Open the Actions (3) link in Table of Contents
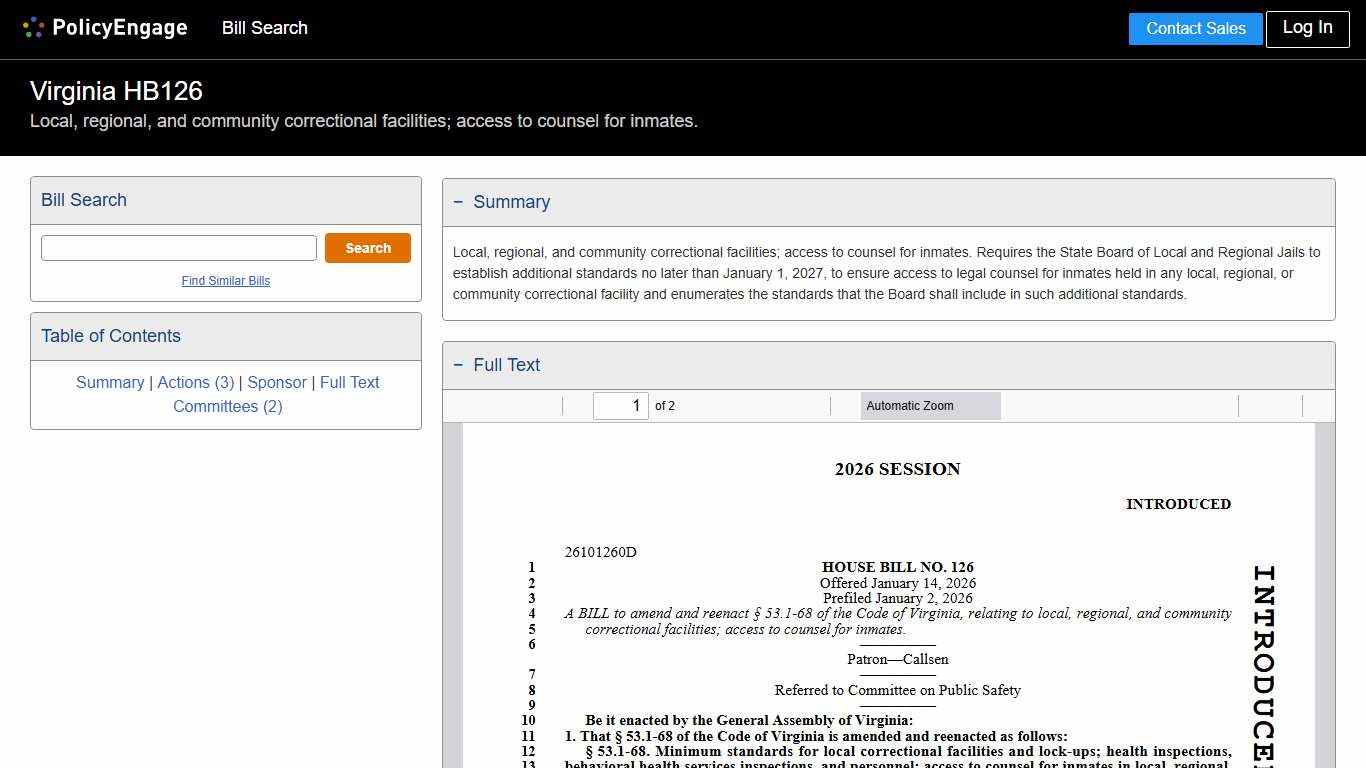The height and width of the screenshot is (768, 1366). [196, 382]
